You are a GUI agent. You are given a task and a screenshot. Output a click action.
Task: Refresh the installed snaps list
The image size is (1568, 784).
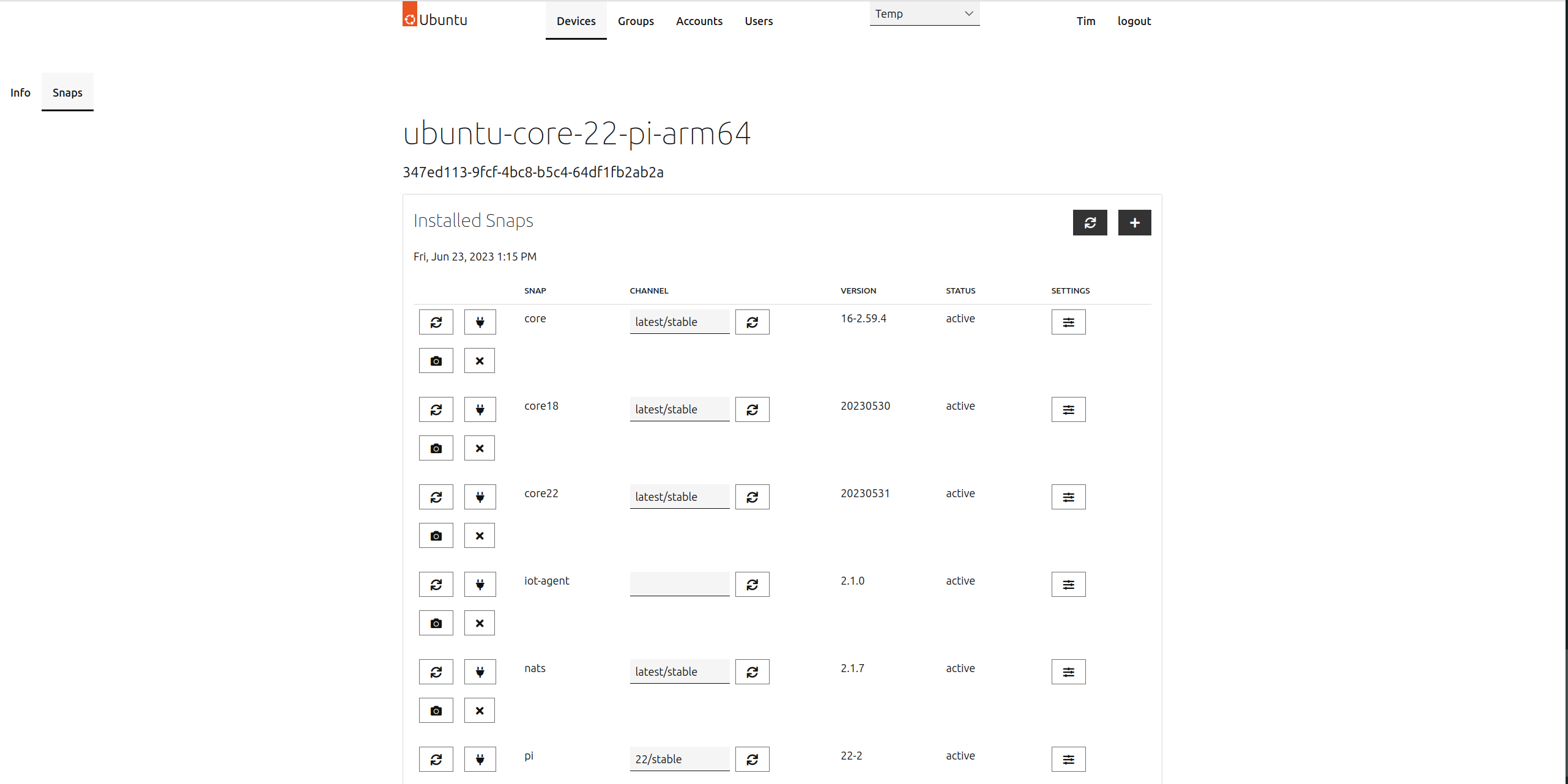tap(1090, 223)
